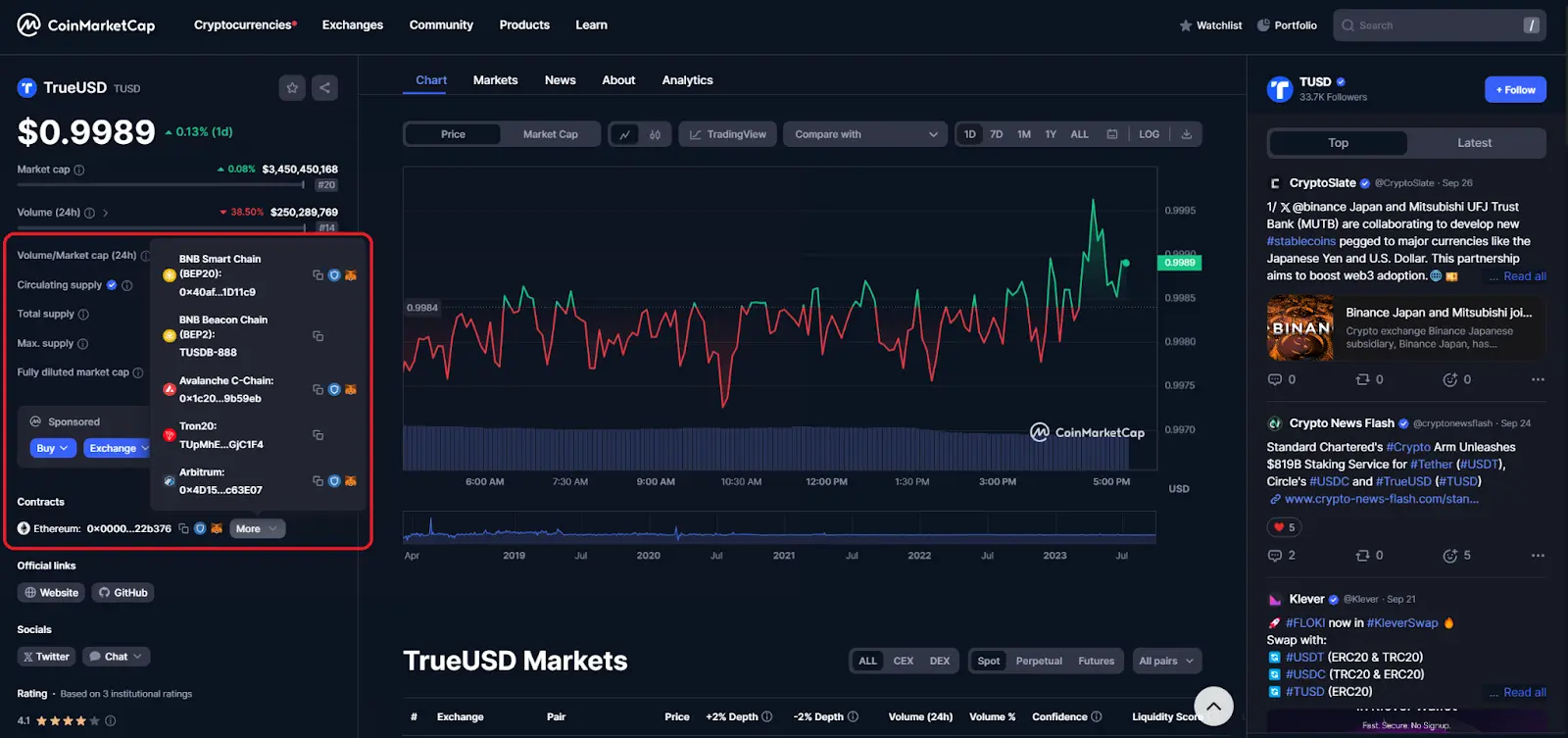This screenshot has height=738, width=1568.
Task: Filter markets by DEX
Action: (x=939, y=661)
